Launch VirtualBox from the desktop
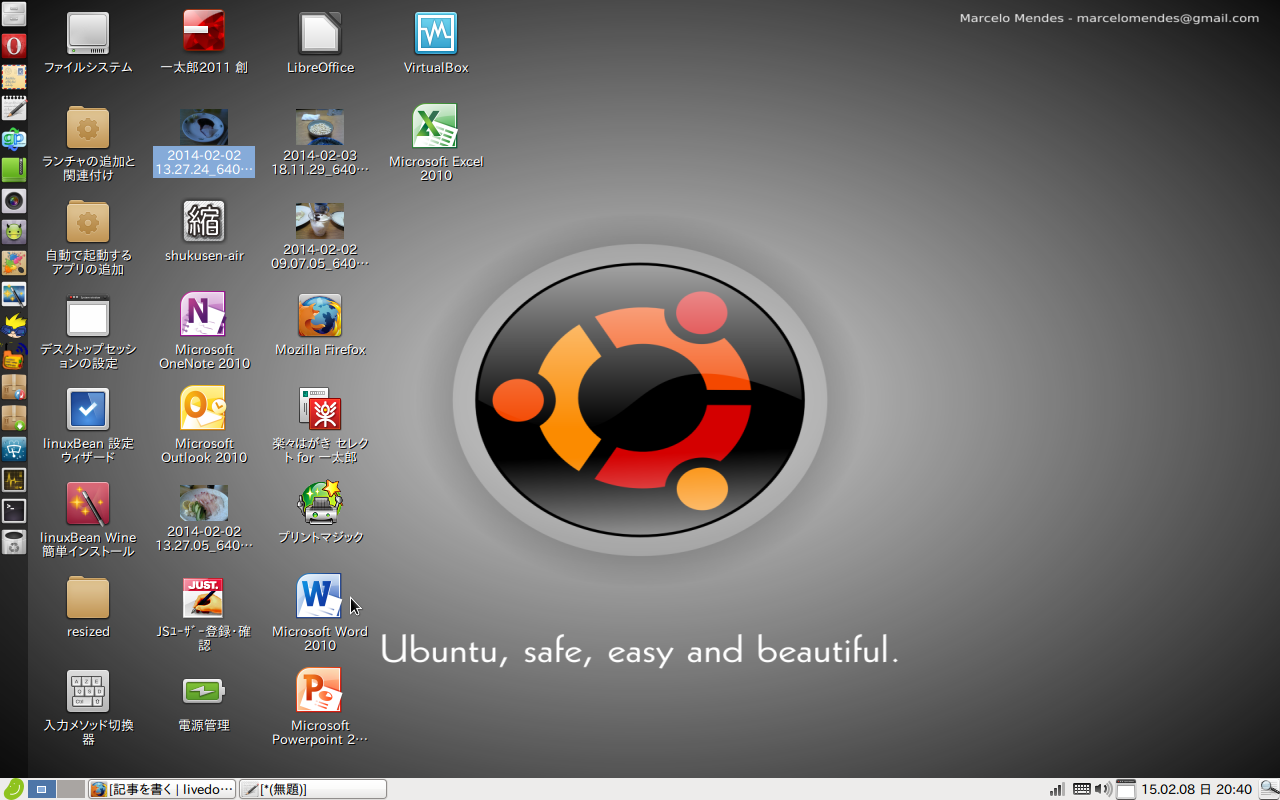This screenshot has width=1280, height=800. pos(436,34)
